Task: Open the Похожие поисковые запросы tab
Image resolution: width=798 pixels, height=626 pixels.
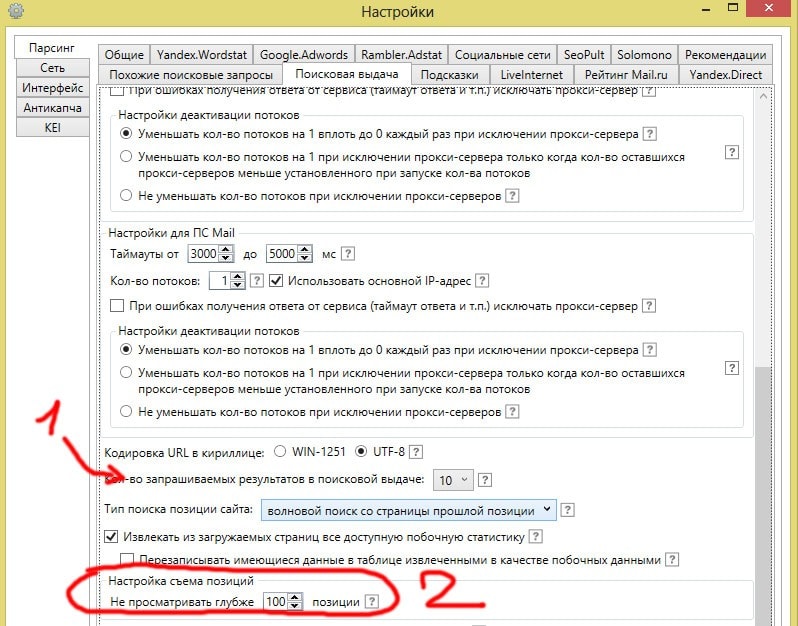Action: pos(191,75)
